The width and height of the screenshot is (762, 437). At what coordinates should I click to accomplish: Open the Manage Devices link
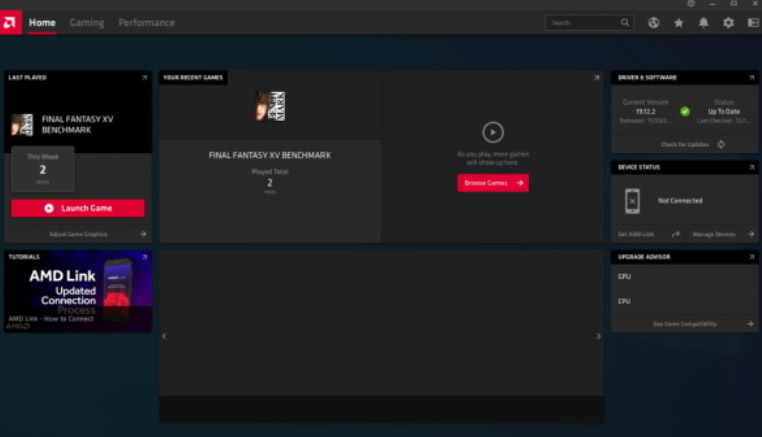pyautogui.click(x=714, y=234)
